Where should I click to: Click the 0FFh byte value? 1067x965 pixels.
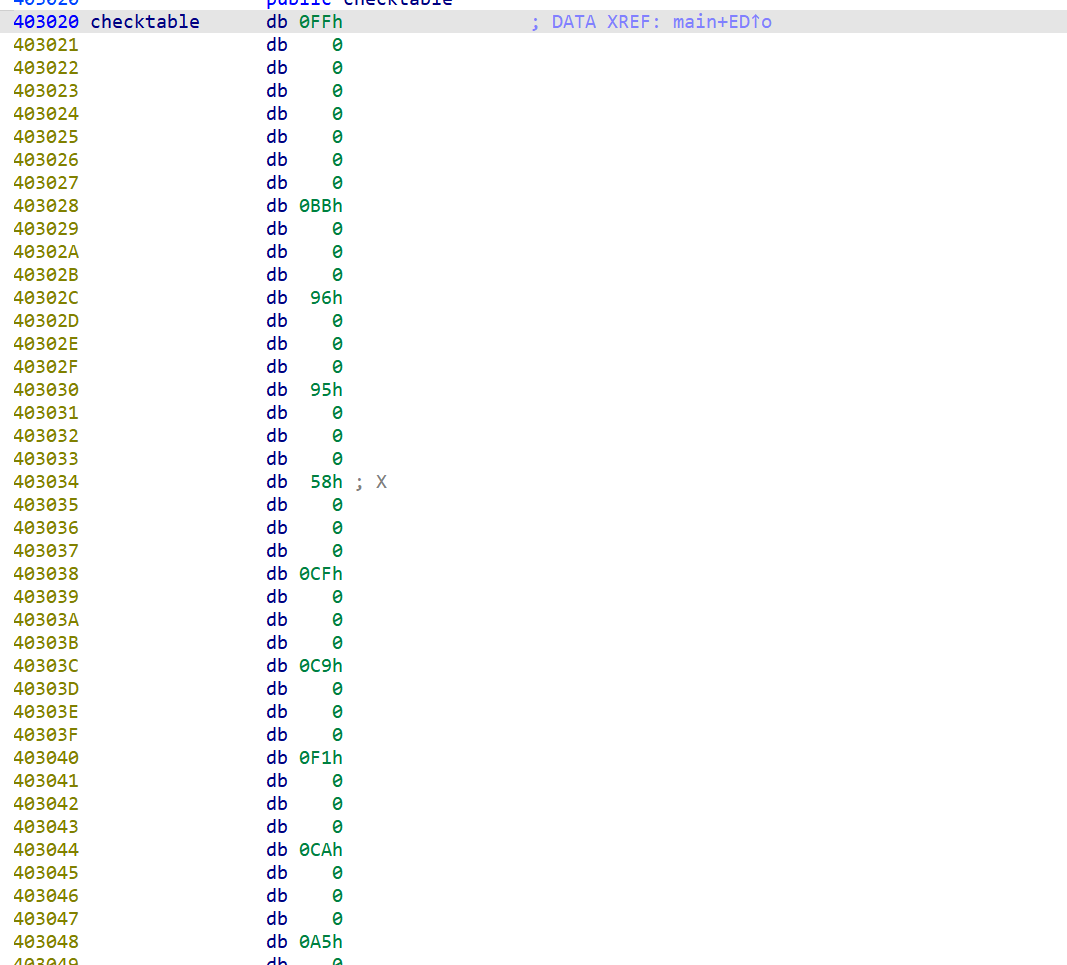(321, 22)
